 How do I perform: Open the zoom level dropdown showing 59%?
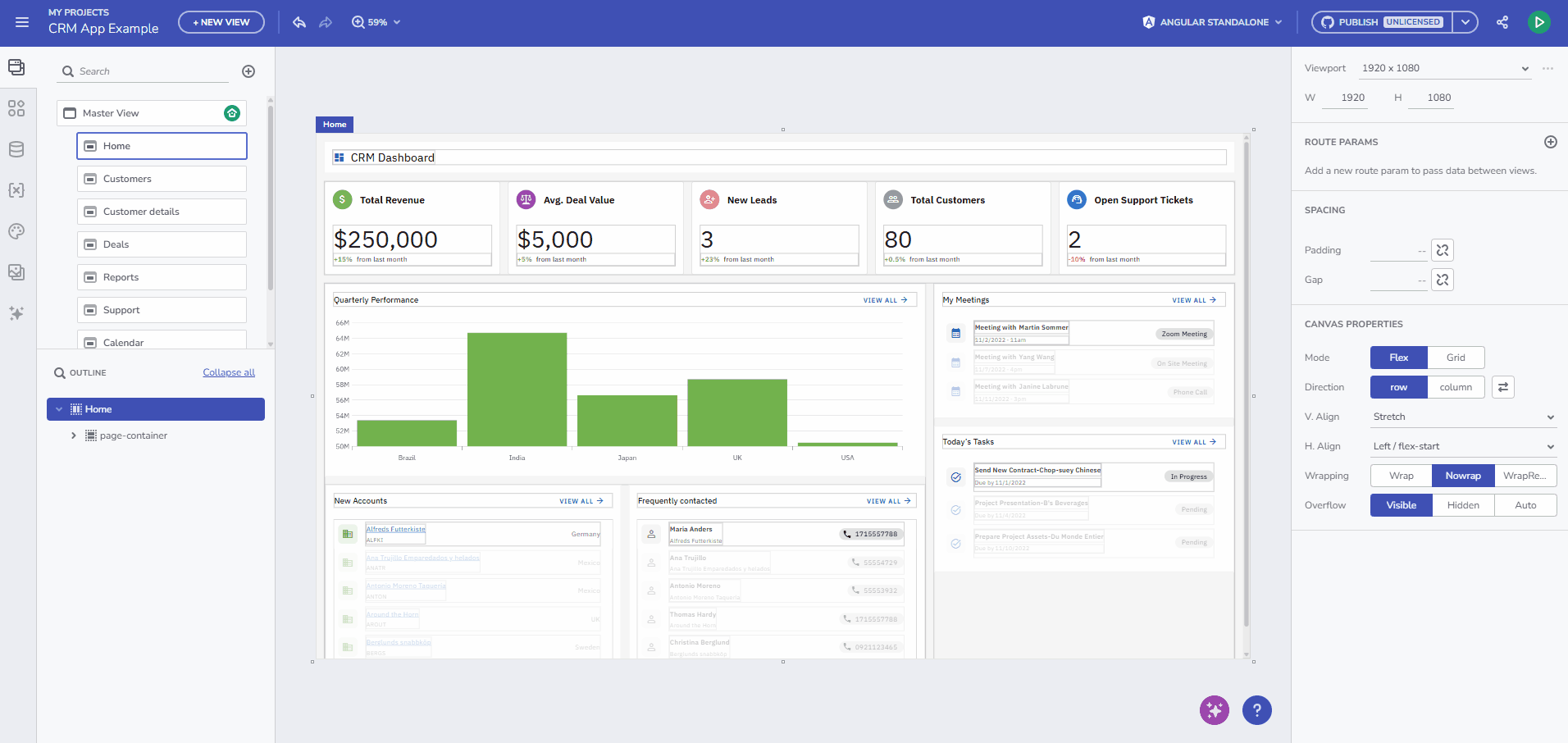(376, 22)
